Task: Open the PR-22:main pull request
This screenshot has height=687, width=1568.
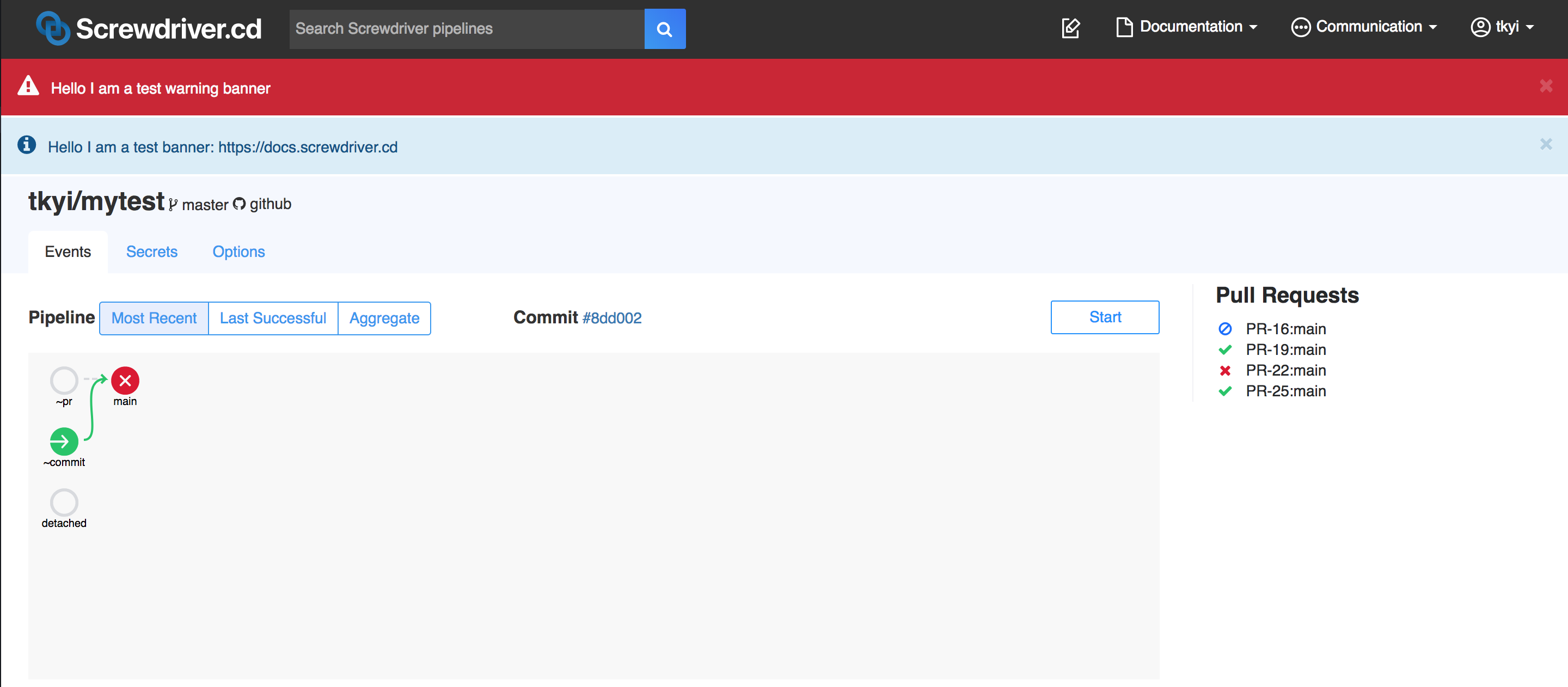Action: tap(1285, 371)
